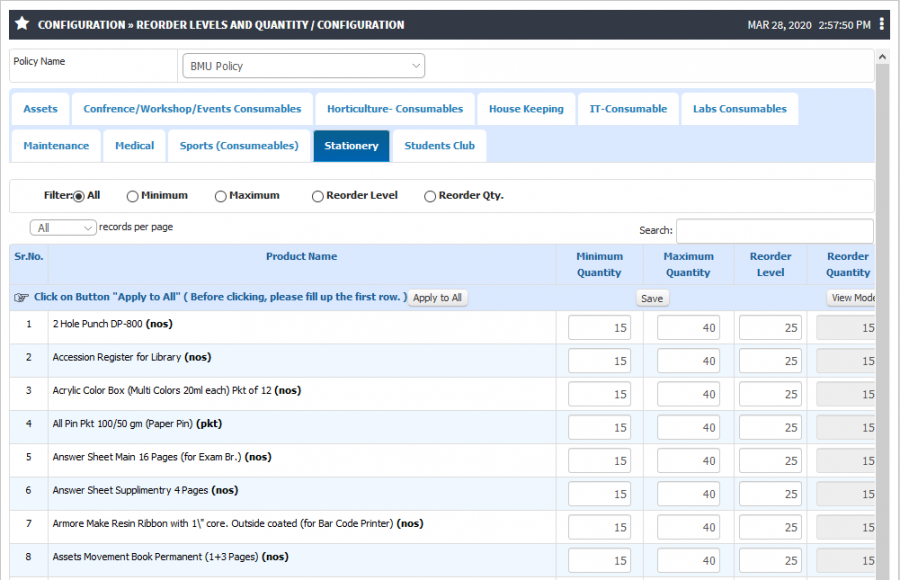Click the View Mode button
Viewport: 900px width, 580px height.
point(852,298)
